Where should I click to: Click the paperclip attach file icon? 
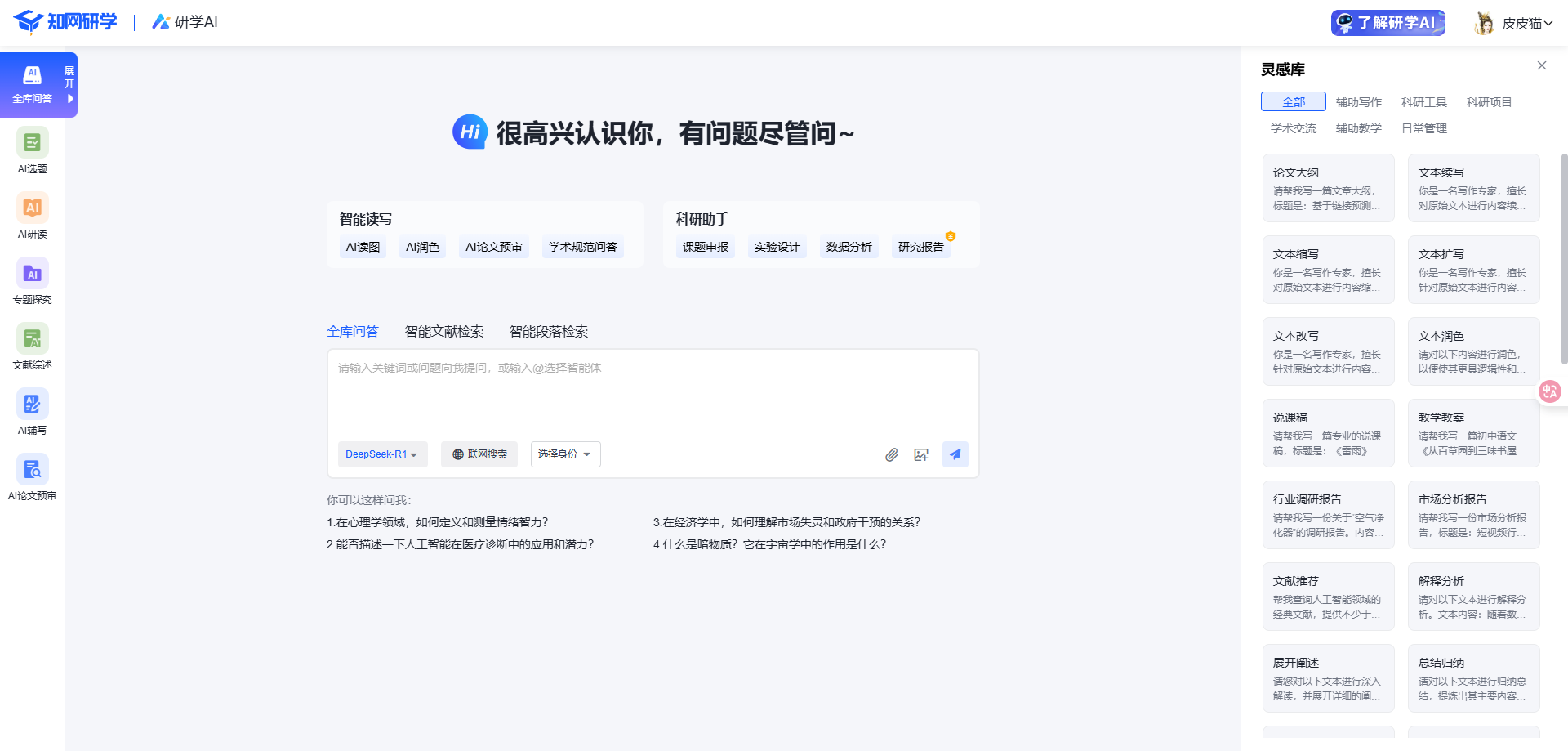coord(891,454)
